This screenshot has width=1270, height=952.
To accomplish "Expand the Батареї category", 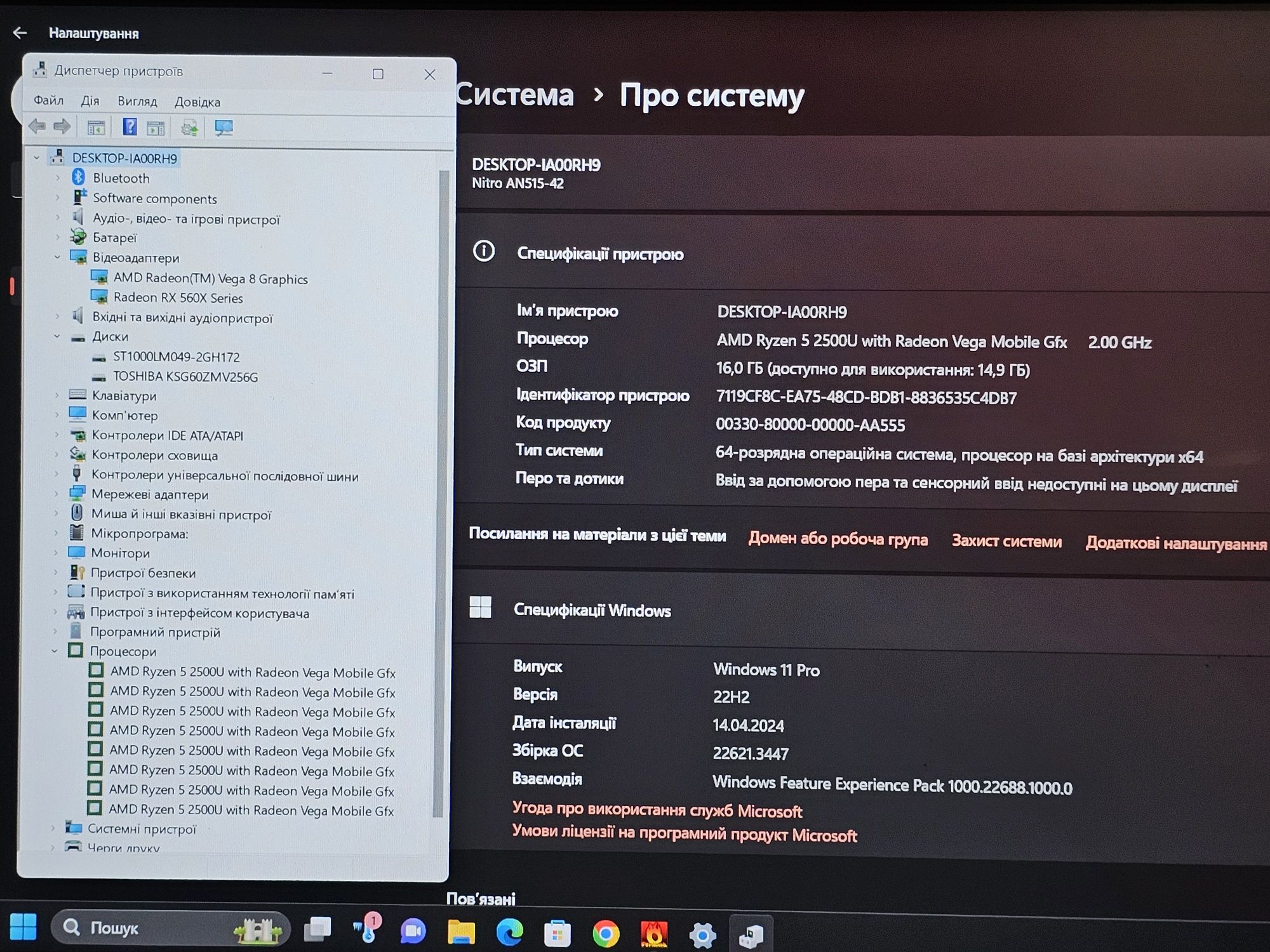I will (57, 237).
